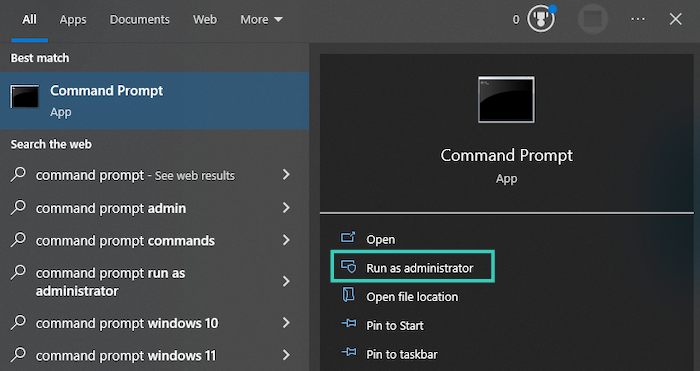Select Command Prompt best match result
The height and width of the screenshot is (371, 700).
pyautogui.click(x=154, y=101)
